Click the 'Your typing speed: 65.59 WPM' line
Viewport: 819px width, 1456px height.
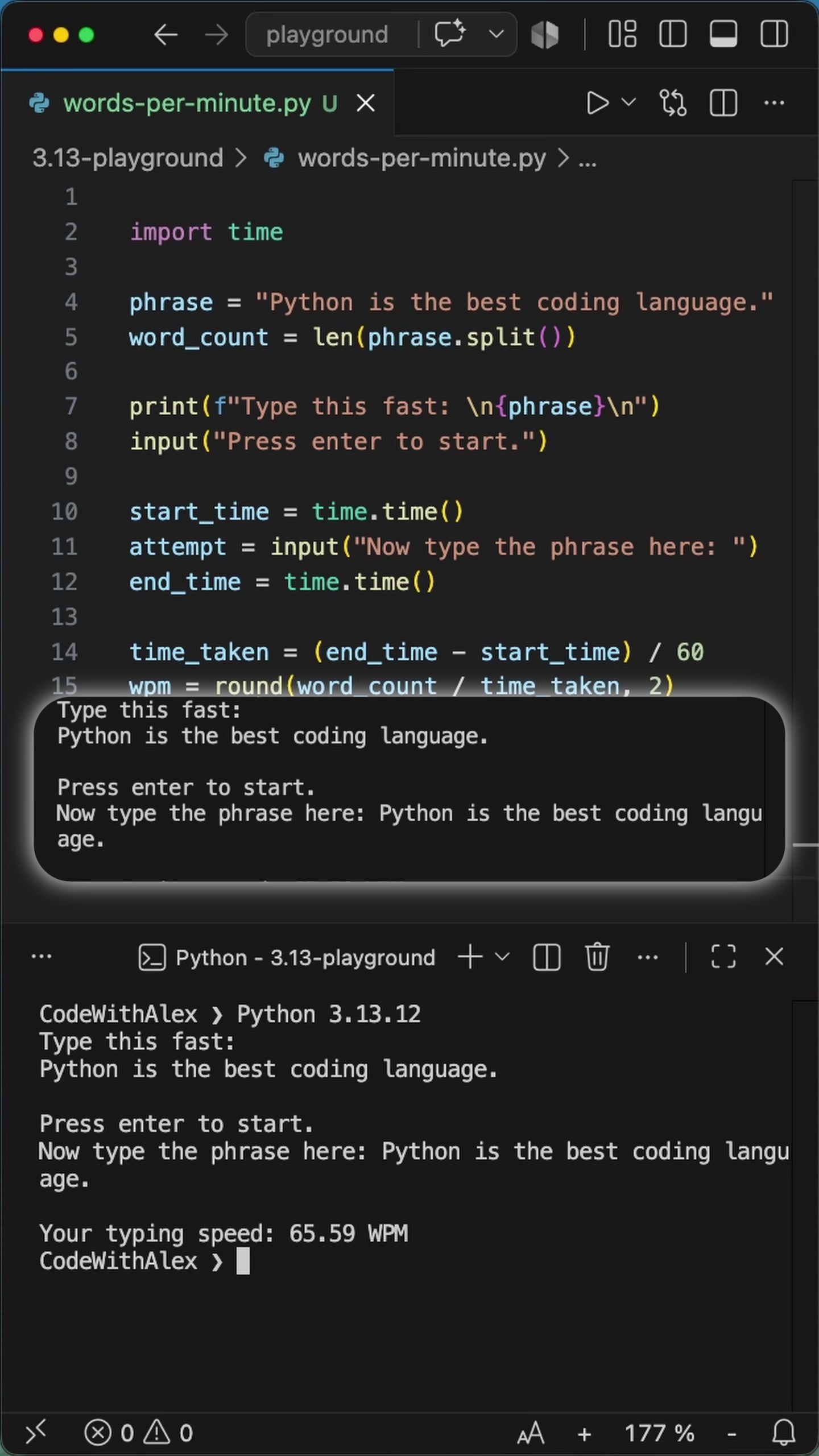224,1233
